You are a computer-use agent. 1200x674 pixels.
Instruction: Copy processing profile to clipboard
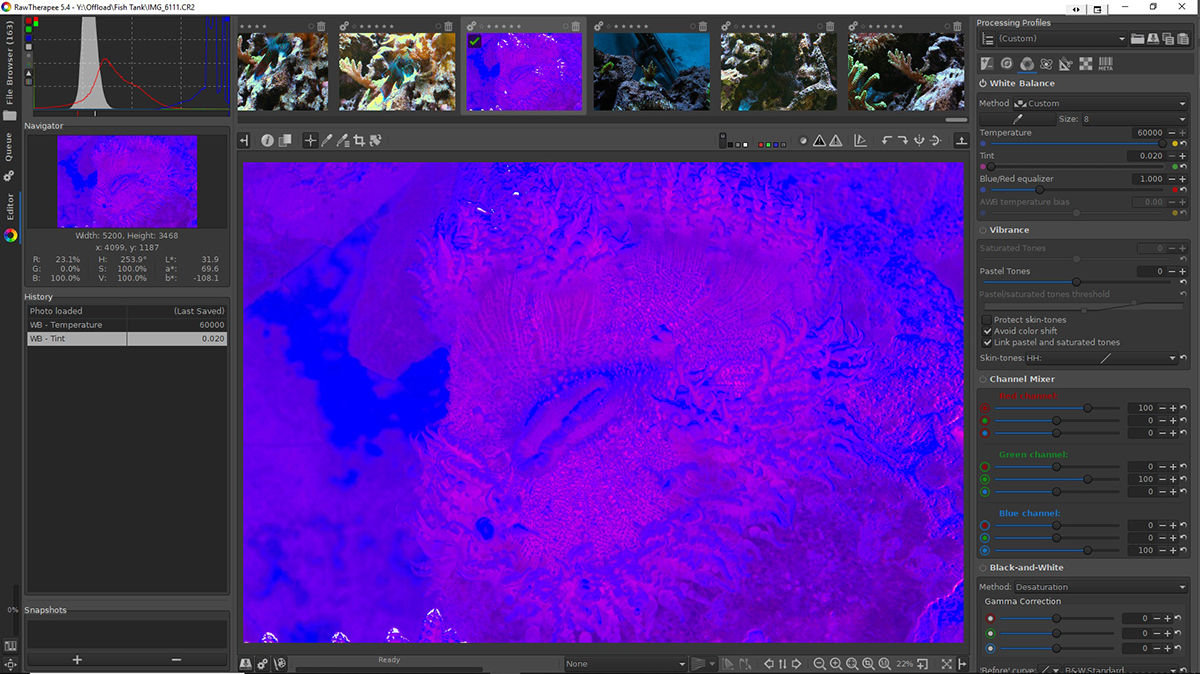[1168, 39]
